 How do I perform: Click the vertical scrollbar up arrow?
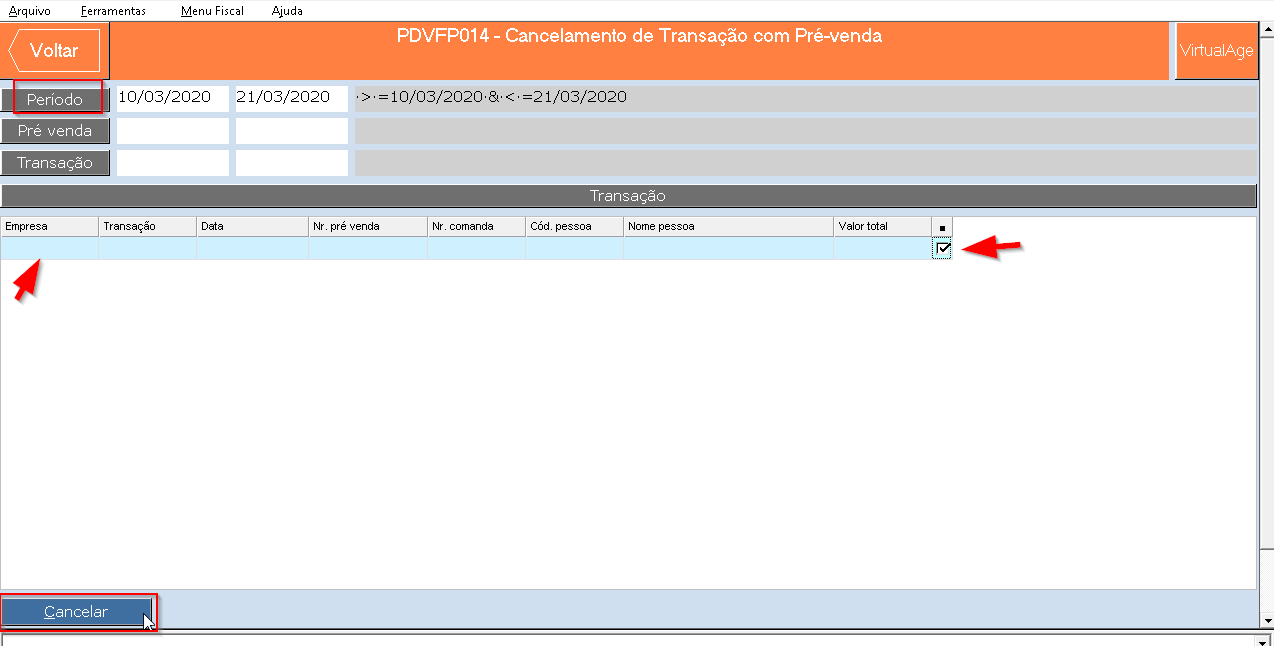[x=1266, y=31]
